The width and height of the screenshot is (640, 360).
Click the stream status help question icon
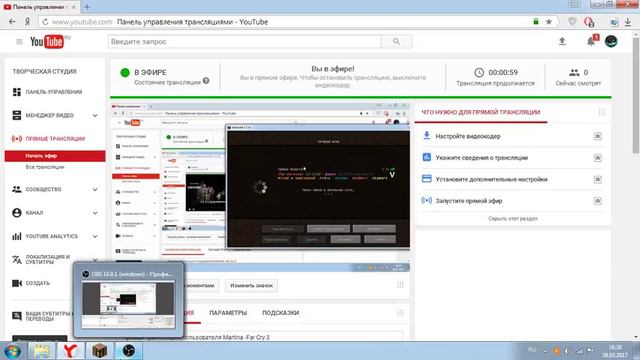point(206,81)
